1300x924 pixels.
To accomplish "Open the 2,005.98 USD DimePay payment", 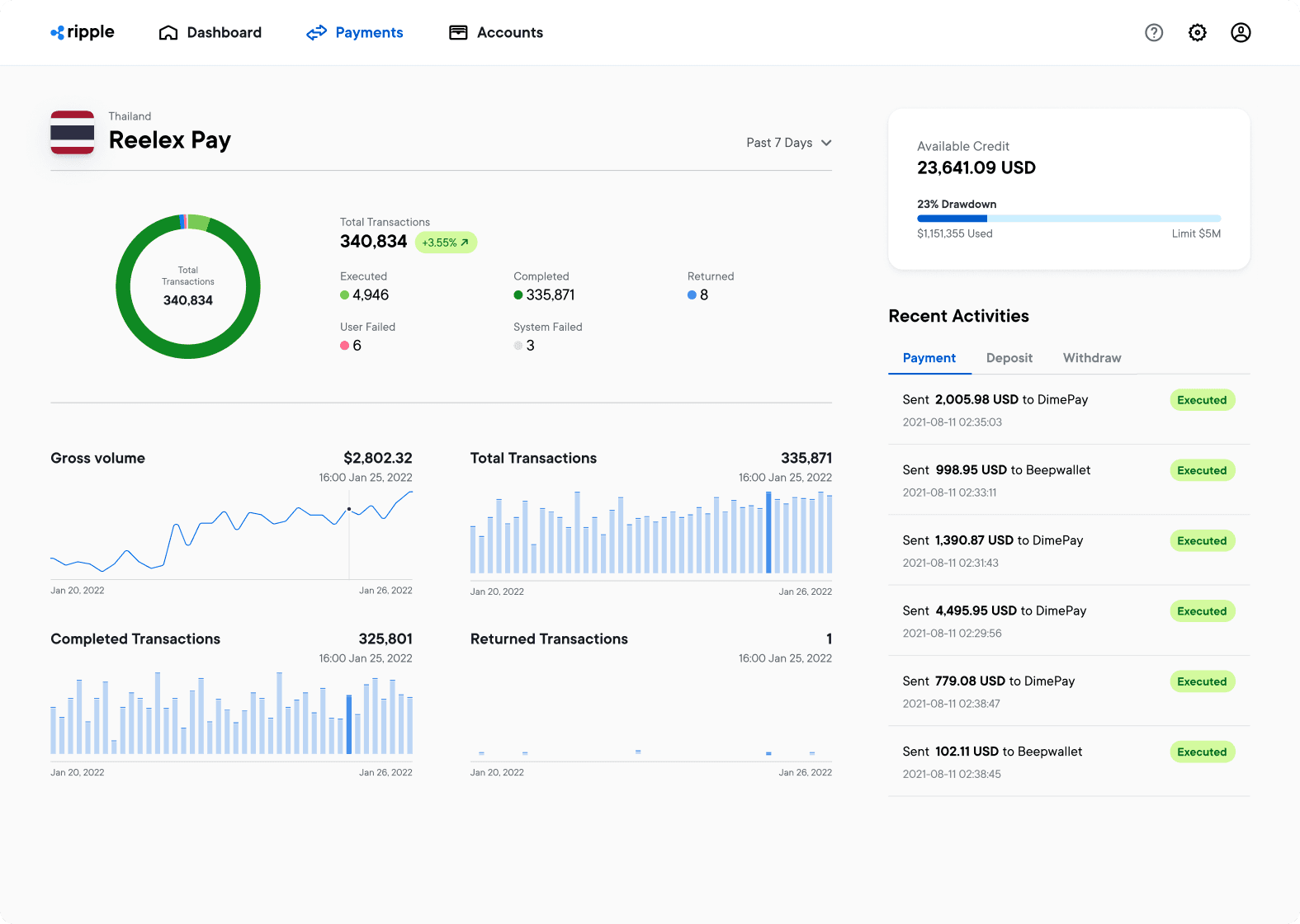I will (995, 400).
